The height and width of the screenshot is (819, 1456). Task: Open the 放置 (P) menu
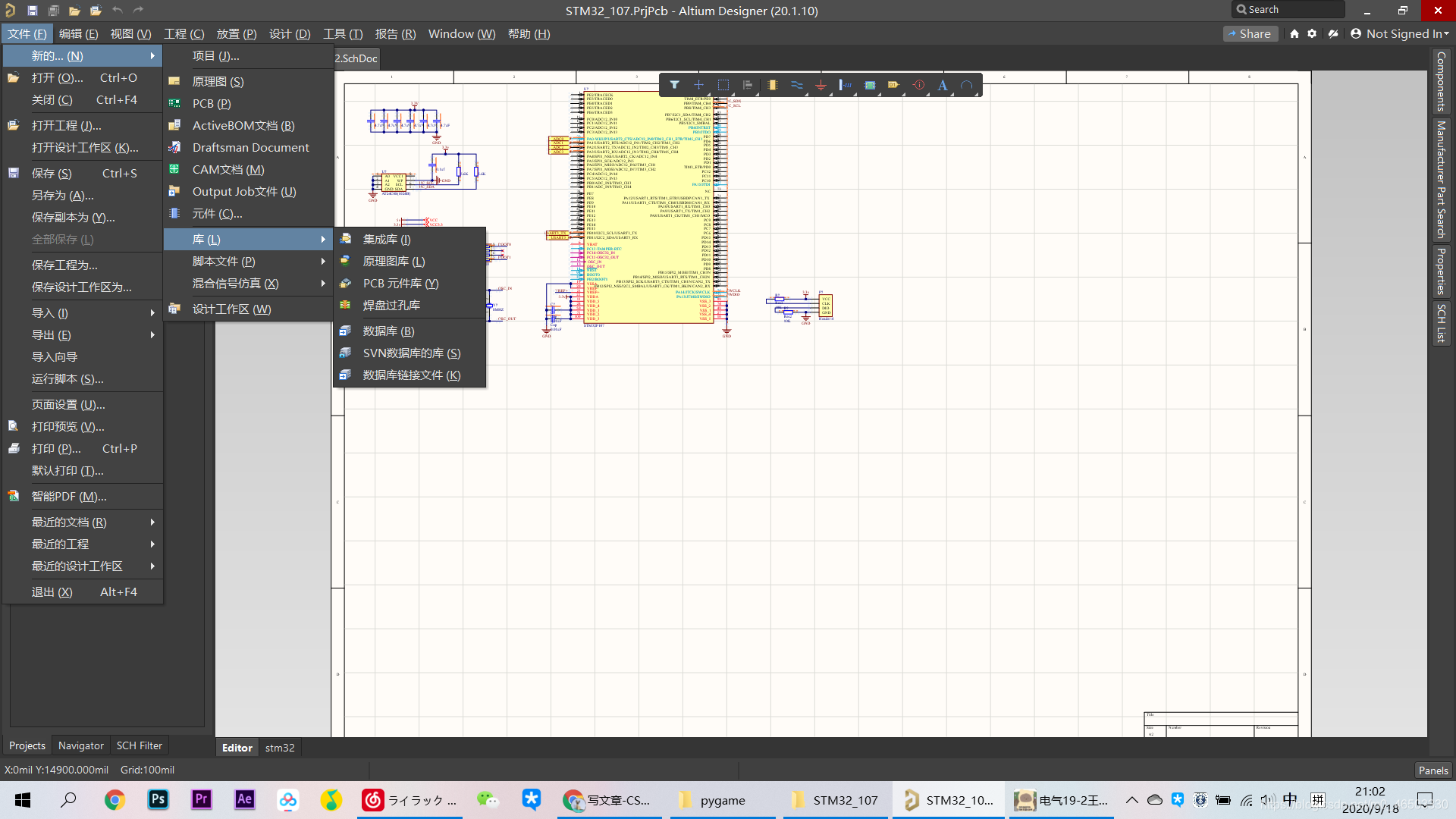[x=237, y=34]
